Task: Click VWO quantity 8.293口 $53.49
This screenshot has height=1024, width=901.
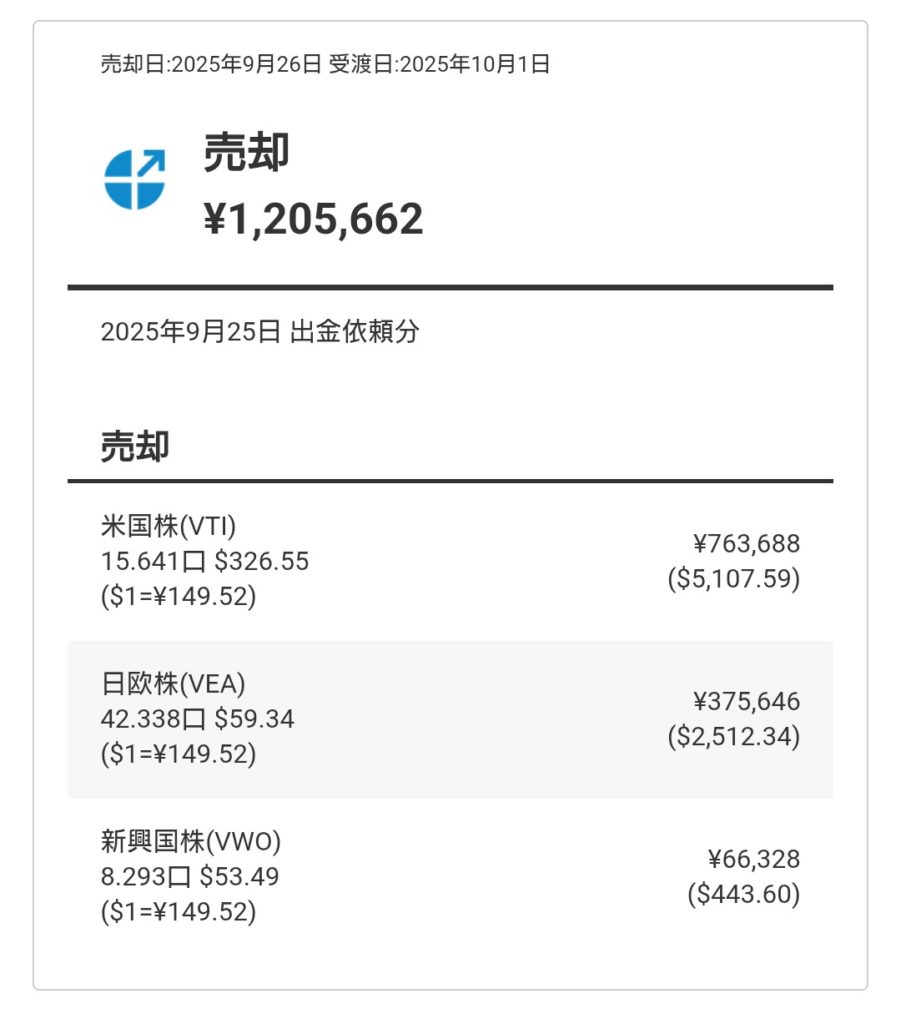Action: (x=190, y=877)
